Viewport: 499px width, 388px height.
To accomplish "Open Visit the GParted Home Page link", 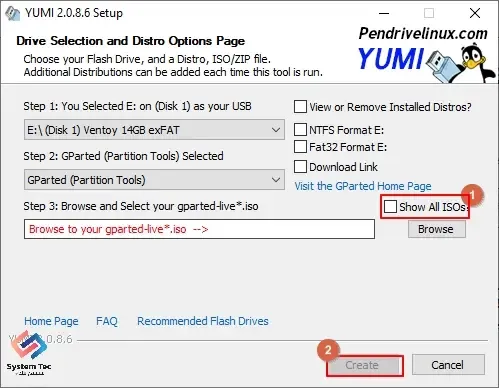I will [x=363, y=186].
